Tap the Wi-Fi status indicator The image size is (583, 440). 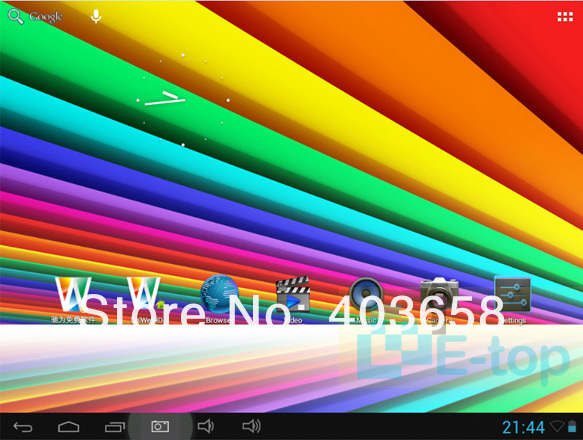tap(557, 426)
